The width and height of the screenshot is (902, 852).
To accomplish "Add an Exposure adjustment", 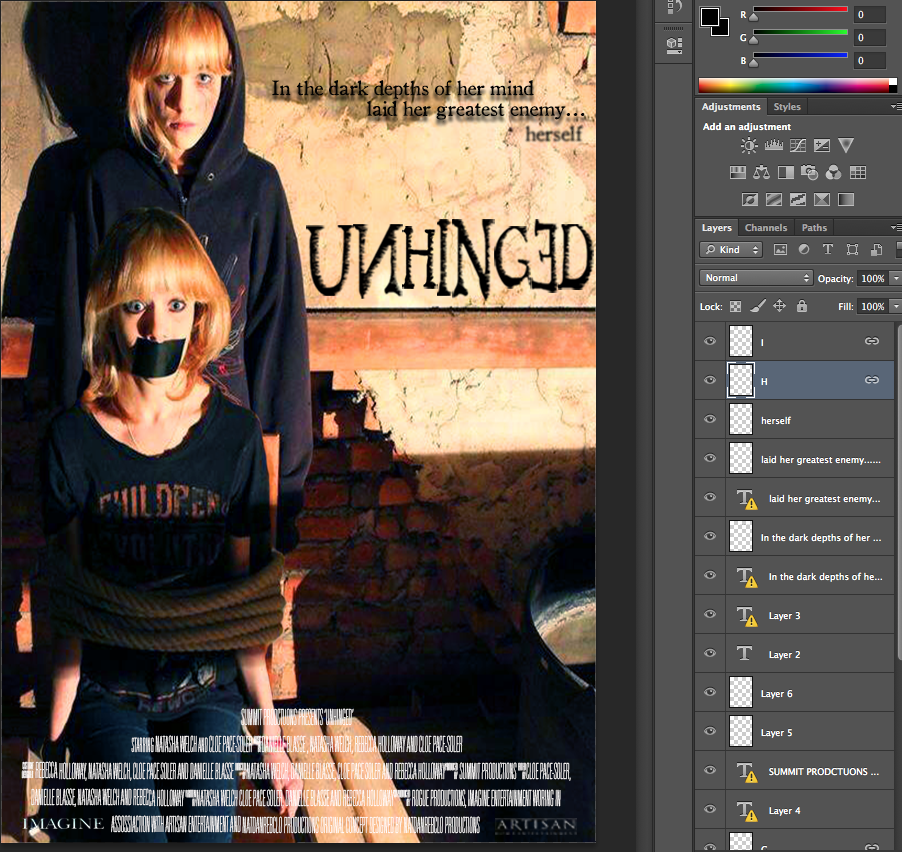I will (822, 146).
